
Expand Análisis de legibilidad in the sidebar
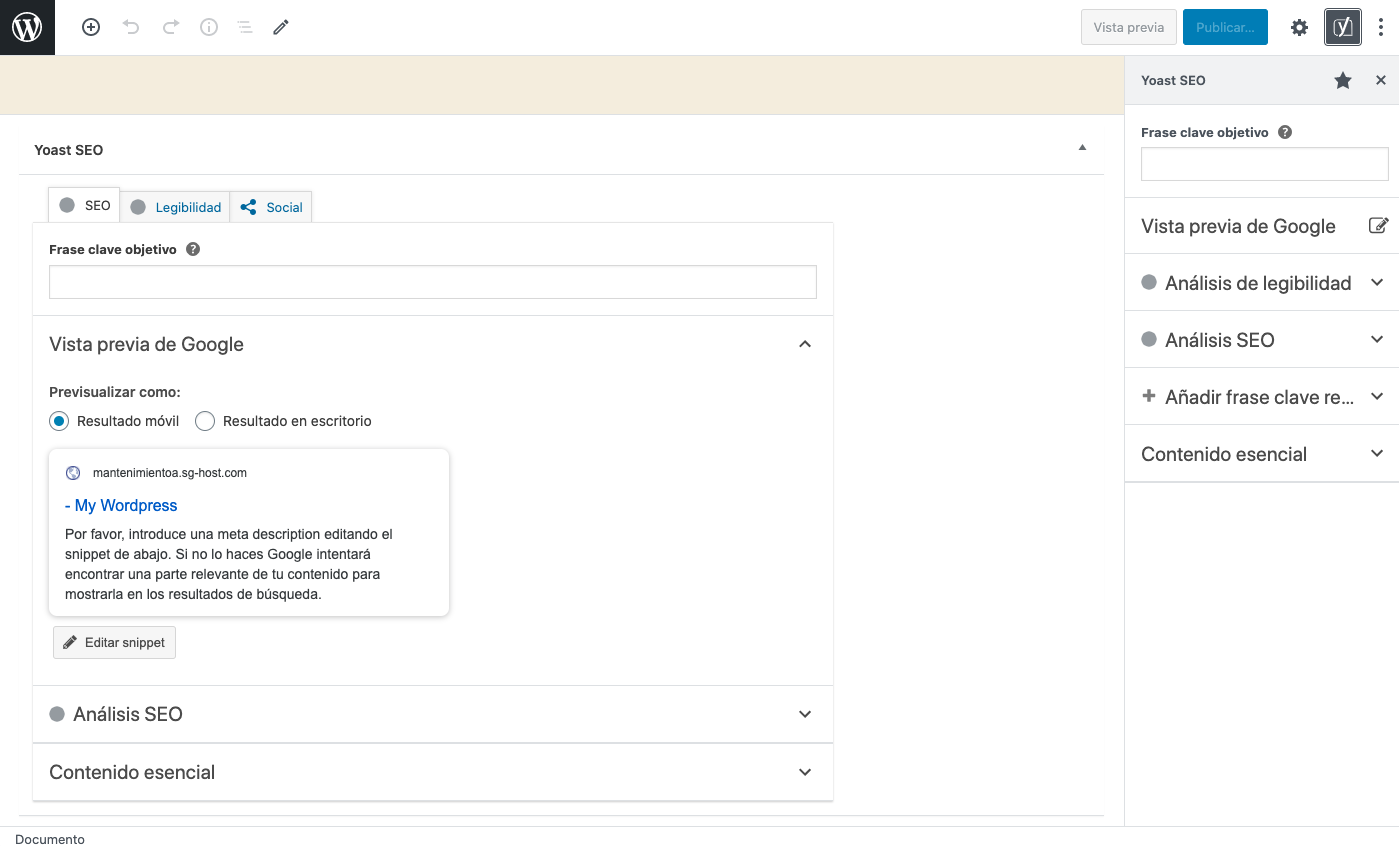1377,283
